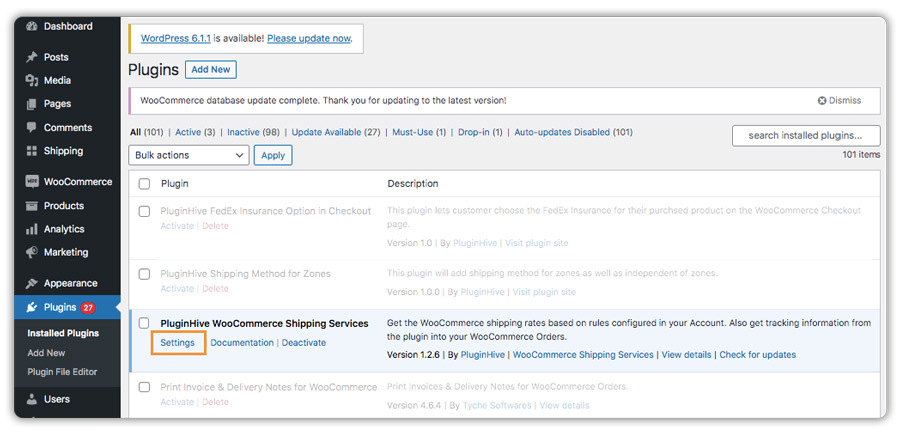
Task: Filter plugins by Update Available (27)
Action: coord(336,132)
